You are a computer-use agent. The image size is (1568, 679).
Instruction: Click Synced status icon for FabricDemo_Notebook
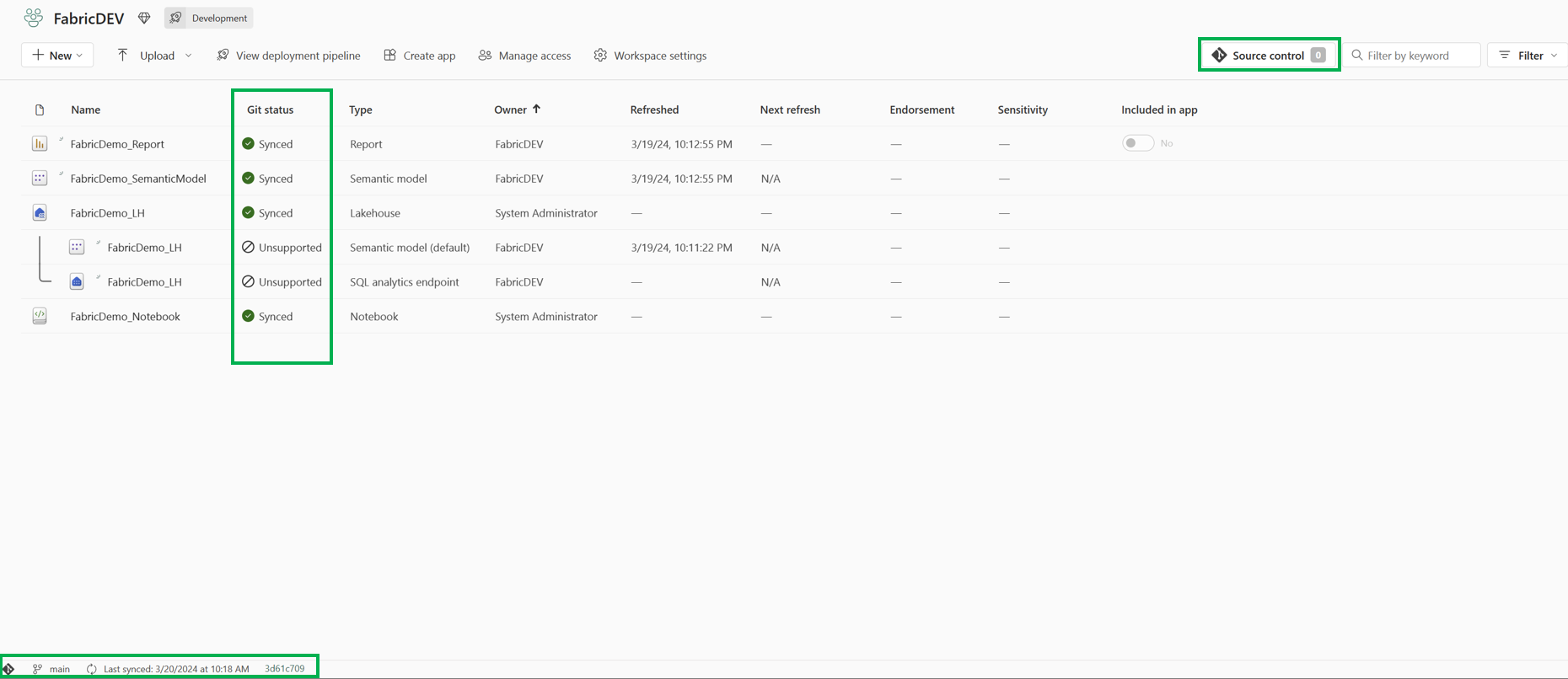click(x=248, y=316)
